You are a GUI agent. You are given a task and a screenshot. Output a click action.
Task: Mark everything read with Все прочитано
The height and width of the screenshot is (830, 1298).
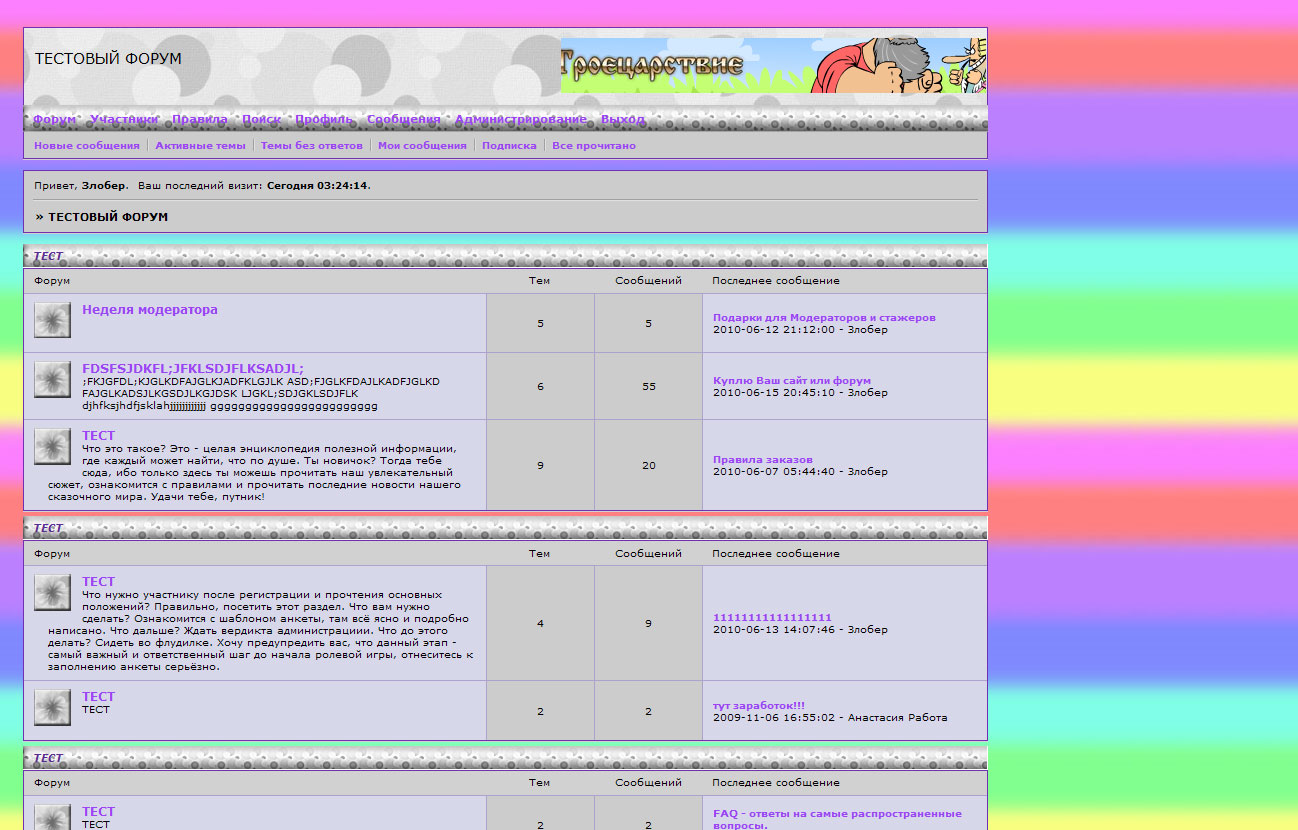tap(593, 146)
